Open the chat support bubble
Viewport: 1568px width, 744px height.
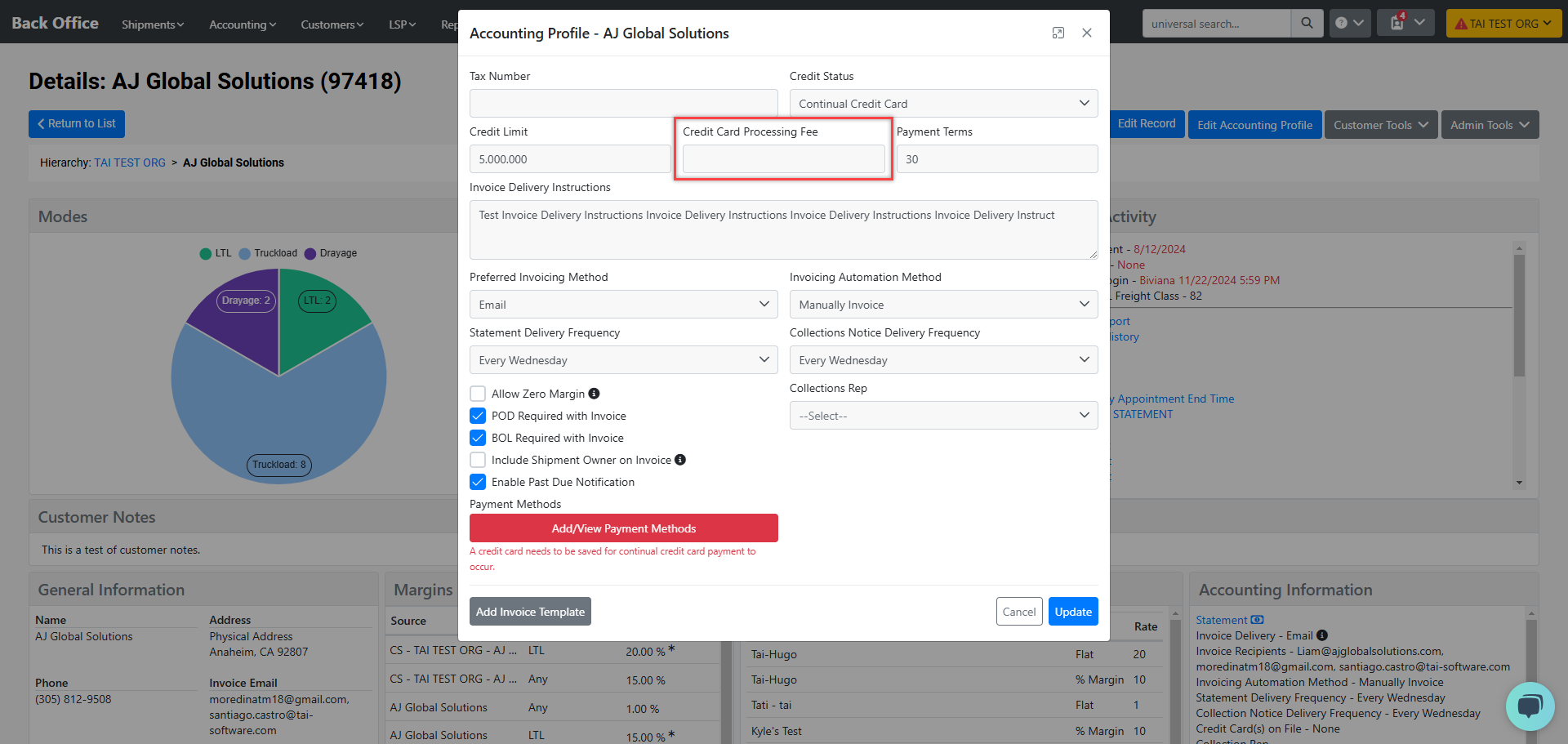point(1529,706)
